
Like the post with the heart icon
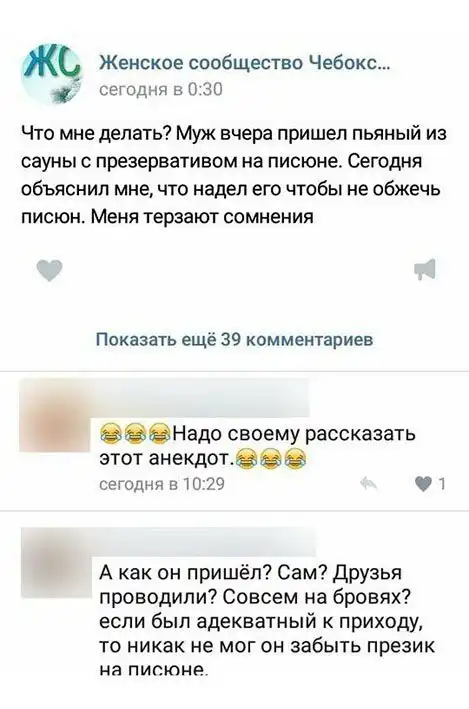(49, 270)
